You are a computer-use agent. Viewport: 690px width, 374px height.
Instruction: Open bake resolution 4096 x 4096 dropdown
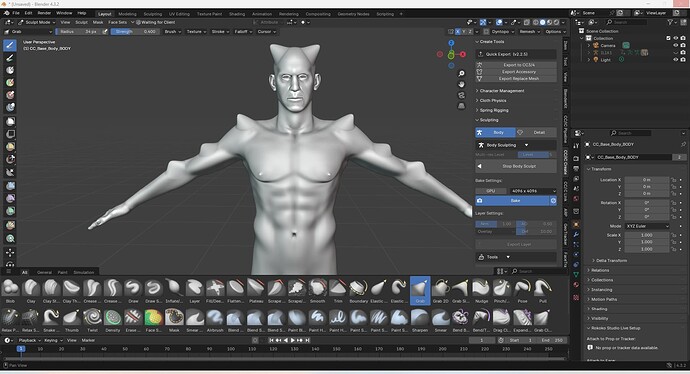[533, 191]
